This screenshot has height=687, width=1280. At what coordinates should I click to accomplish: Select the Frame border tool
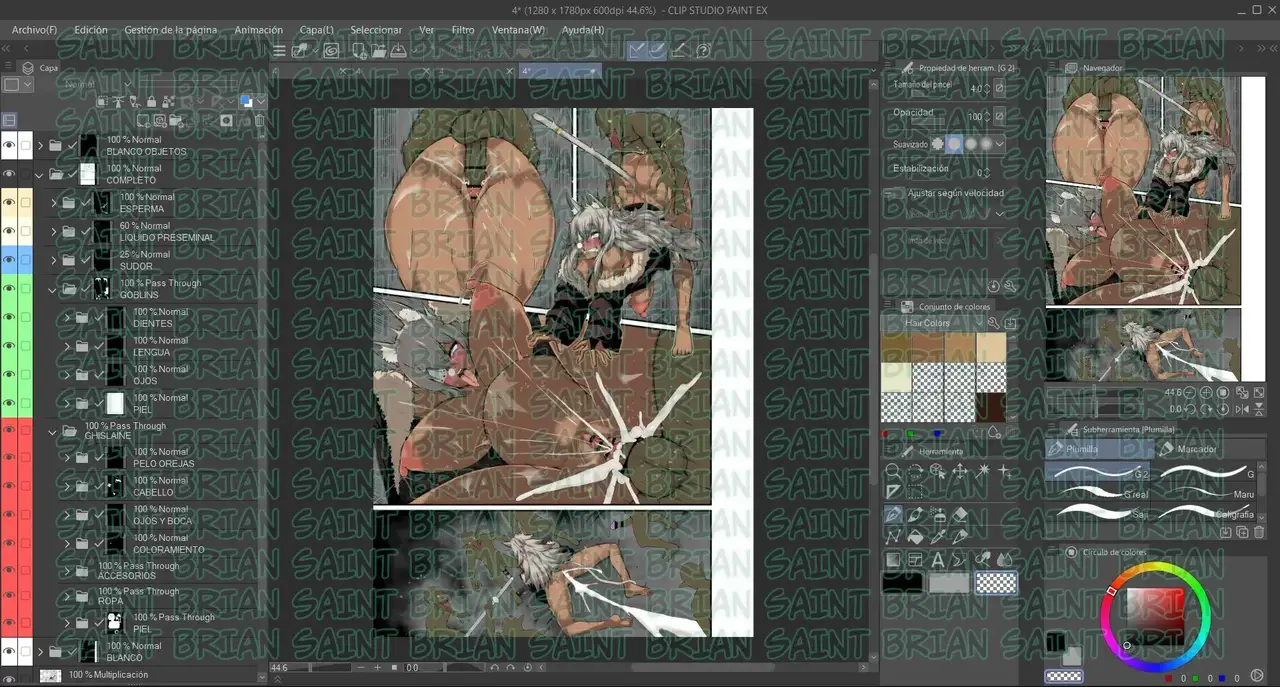[x=915, y=560]
